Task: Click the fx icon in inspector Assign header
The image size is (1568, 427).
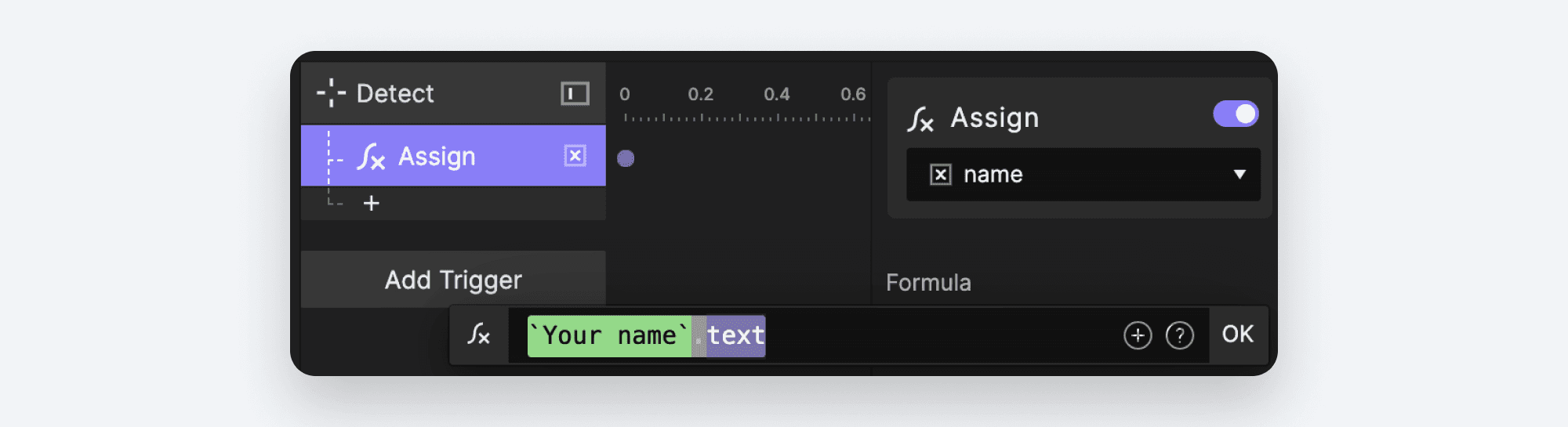Action: [920, 119]
